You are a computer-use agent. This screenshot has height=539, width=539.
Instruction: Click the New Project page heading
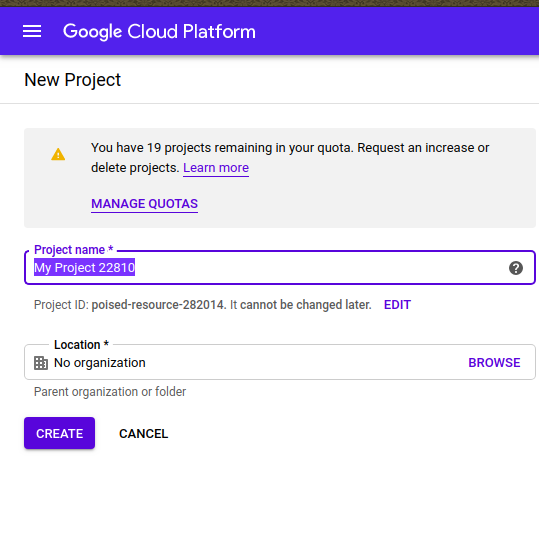(73, 80)
